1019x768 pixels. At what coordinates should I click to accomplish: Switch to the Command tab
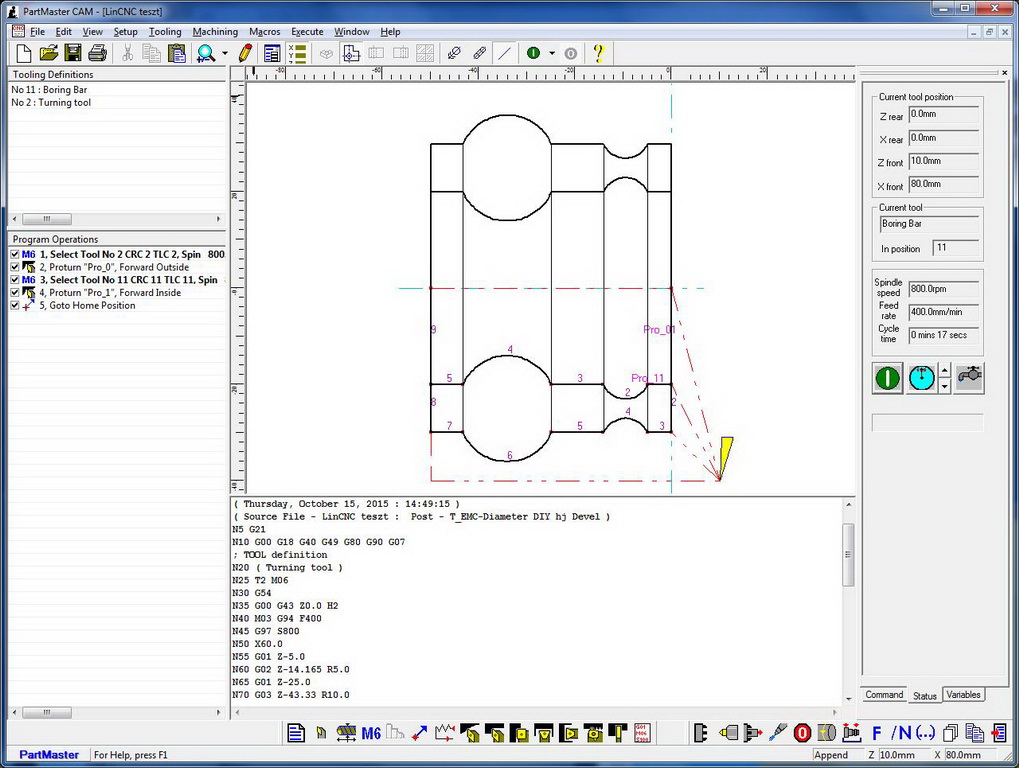coord(884,695)
